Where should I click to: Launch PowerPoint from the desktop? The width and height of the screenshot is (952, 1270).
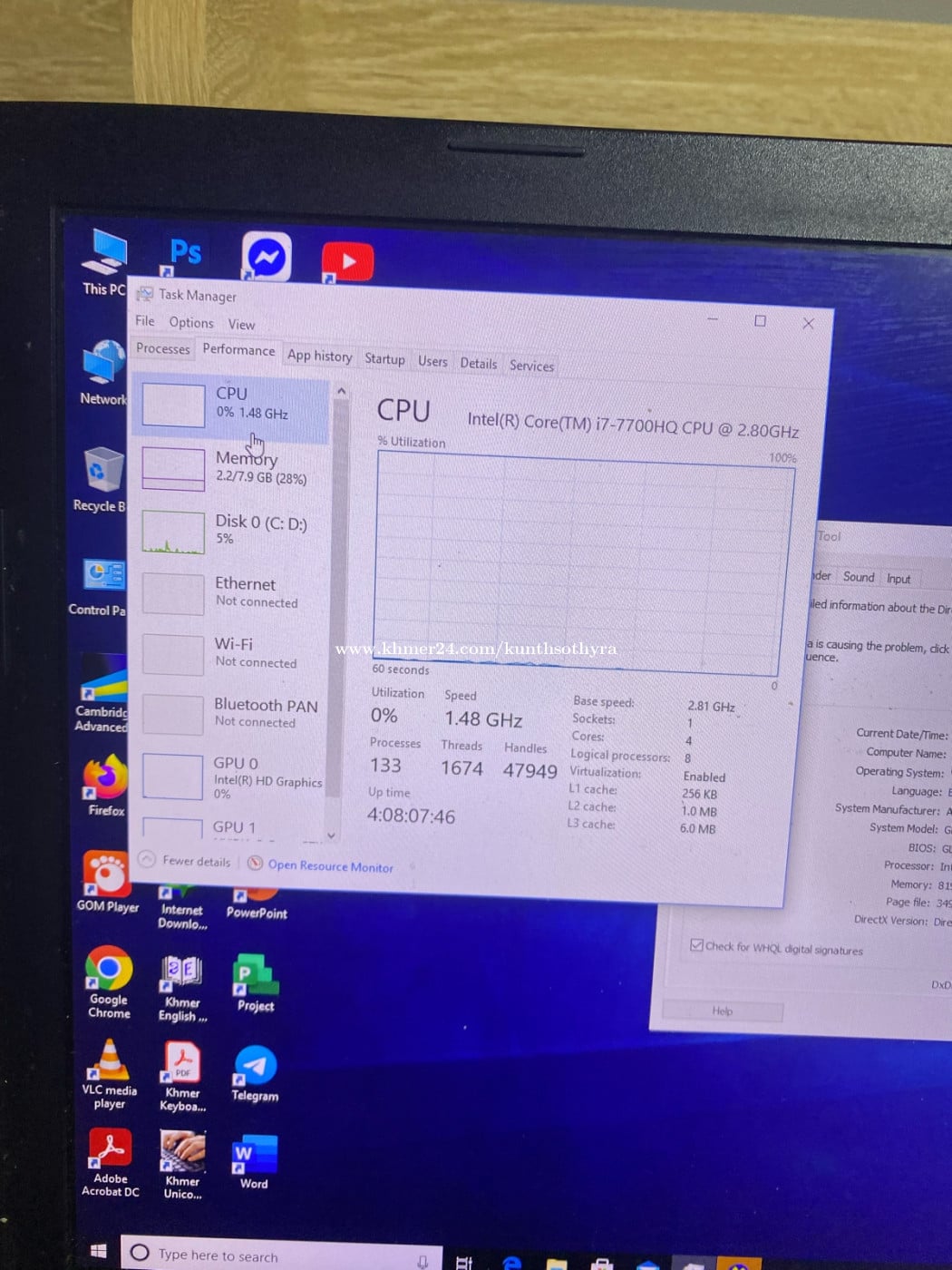(x=257, y=905)
